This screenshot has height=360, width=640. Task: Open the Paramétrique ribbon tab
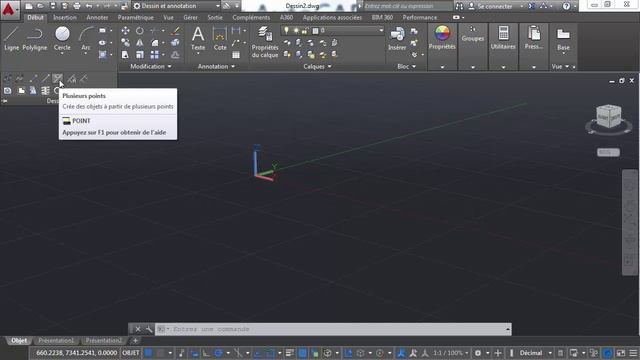[x=136, y=18]
